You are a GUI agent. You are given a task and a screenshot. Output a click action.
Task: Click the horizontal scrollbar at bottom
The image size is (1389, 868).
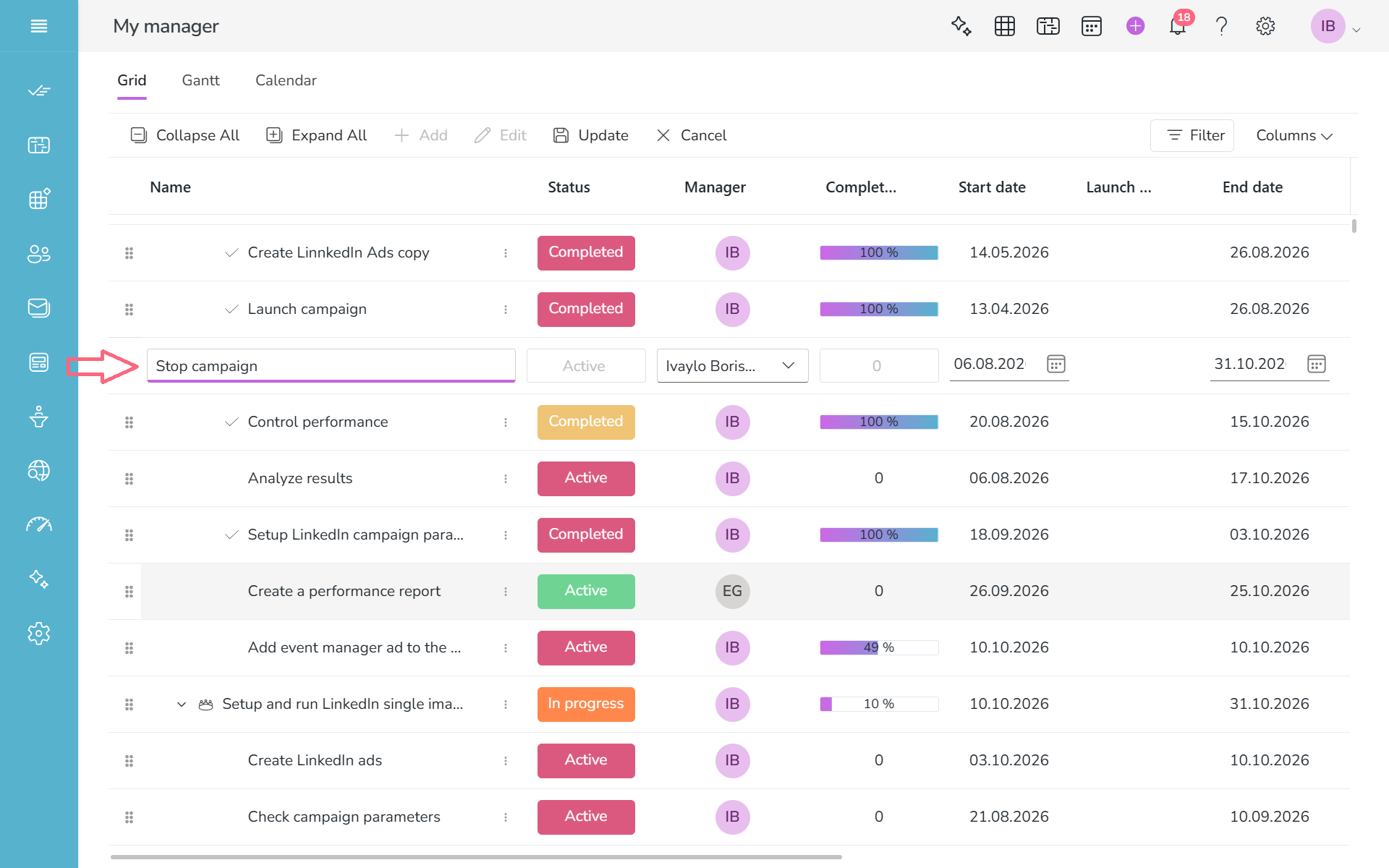coord(476,857)
